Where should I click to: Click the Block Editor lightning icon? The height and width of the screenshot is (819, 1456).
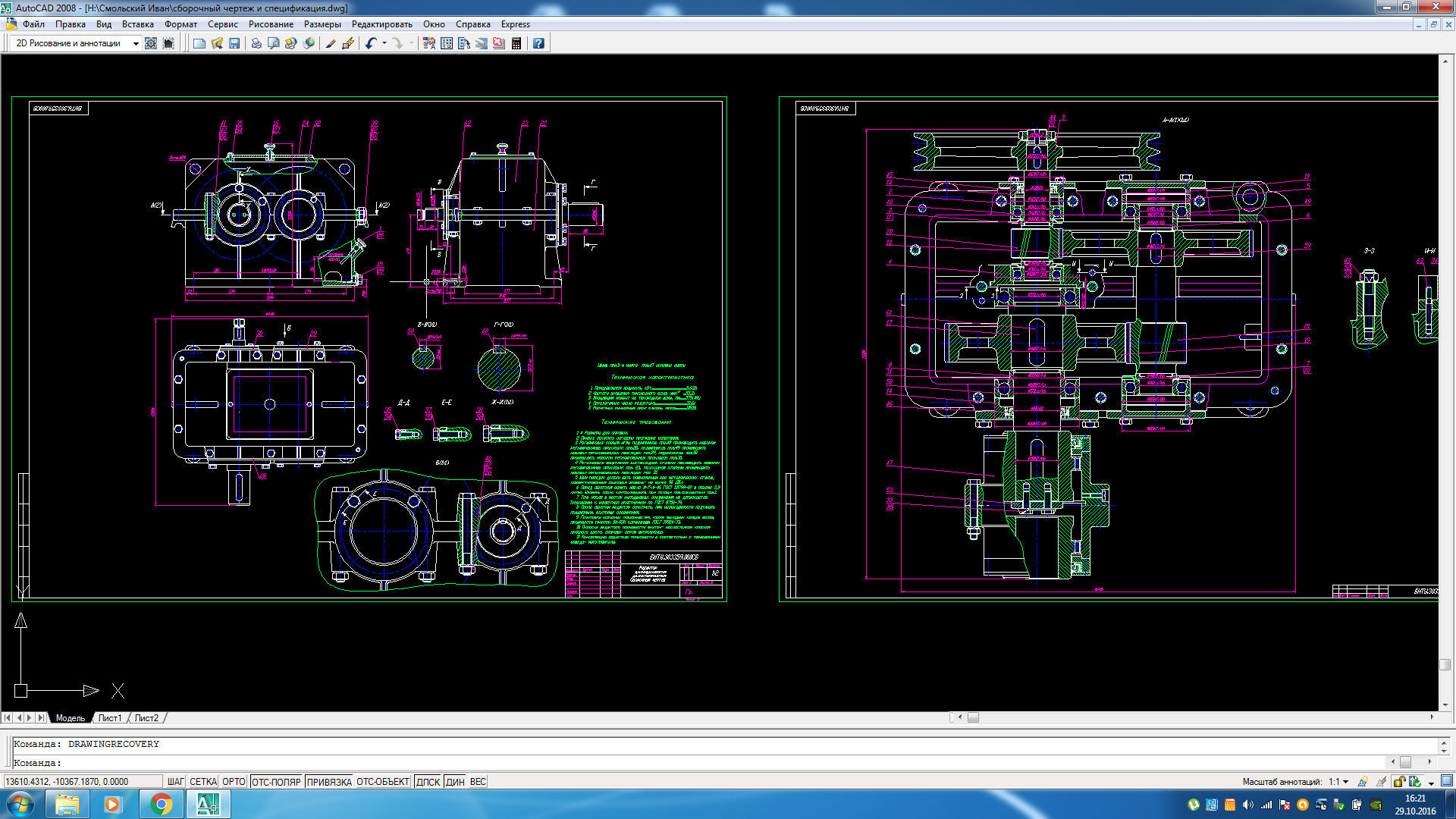tap(348, 43)
